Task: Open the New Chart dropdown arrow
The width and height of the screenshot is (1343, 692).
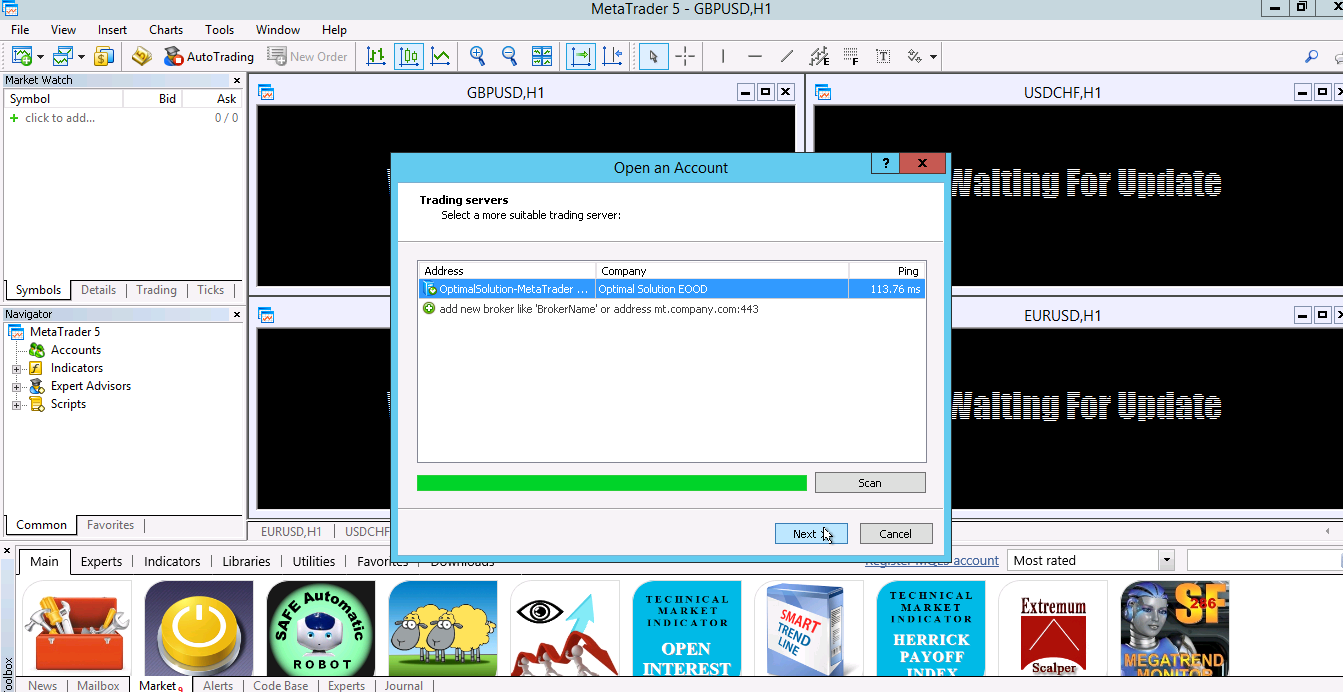Action: [x=41, y=58]
